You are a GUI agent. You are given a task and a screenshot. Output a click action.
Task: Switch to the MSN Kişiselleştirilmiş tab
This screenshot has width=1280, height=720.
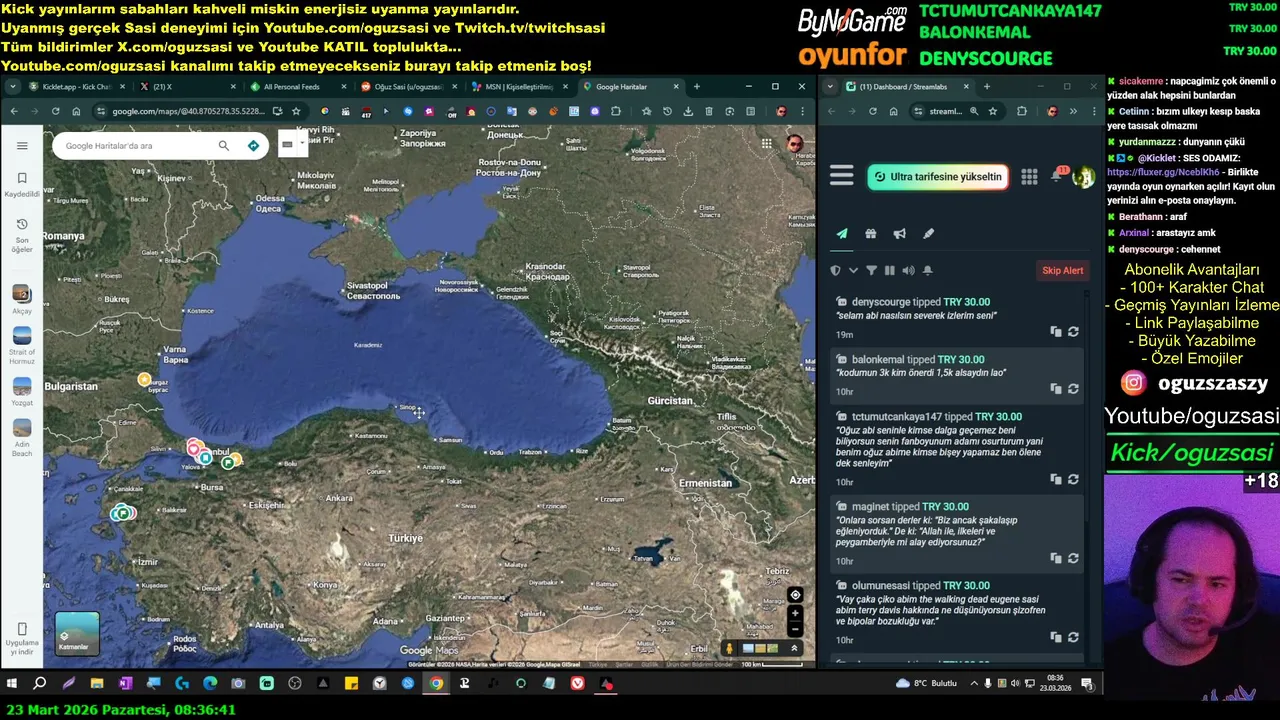[520, 87]
